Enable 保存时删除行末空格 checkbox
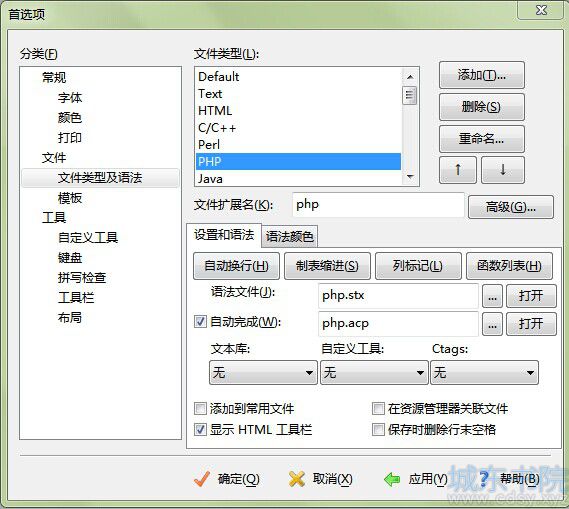Screen dimensions: 569x509 click(x=378, y=430)
